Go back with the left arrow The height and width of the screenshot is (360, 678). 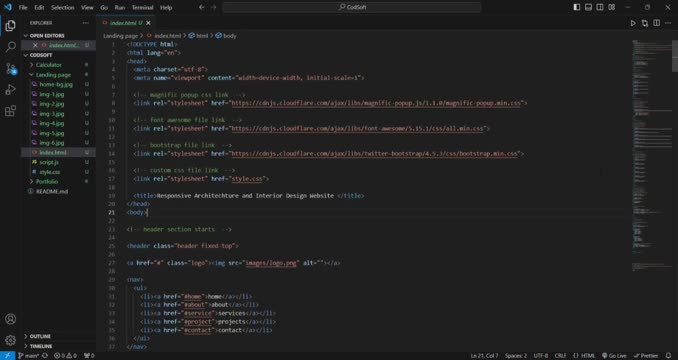tap(202, 7)
